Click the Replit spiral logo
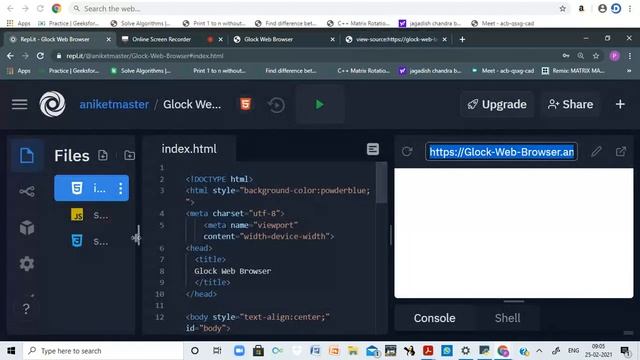The width and height of the screenshot is (640, 360). point(52,104)
